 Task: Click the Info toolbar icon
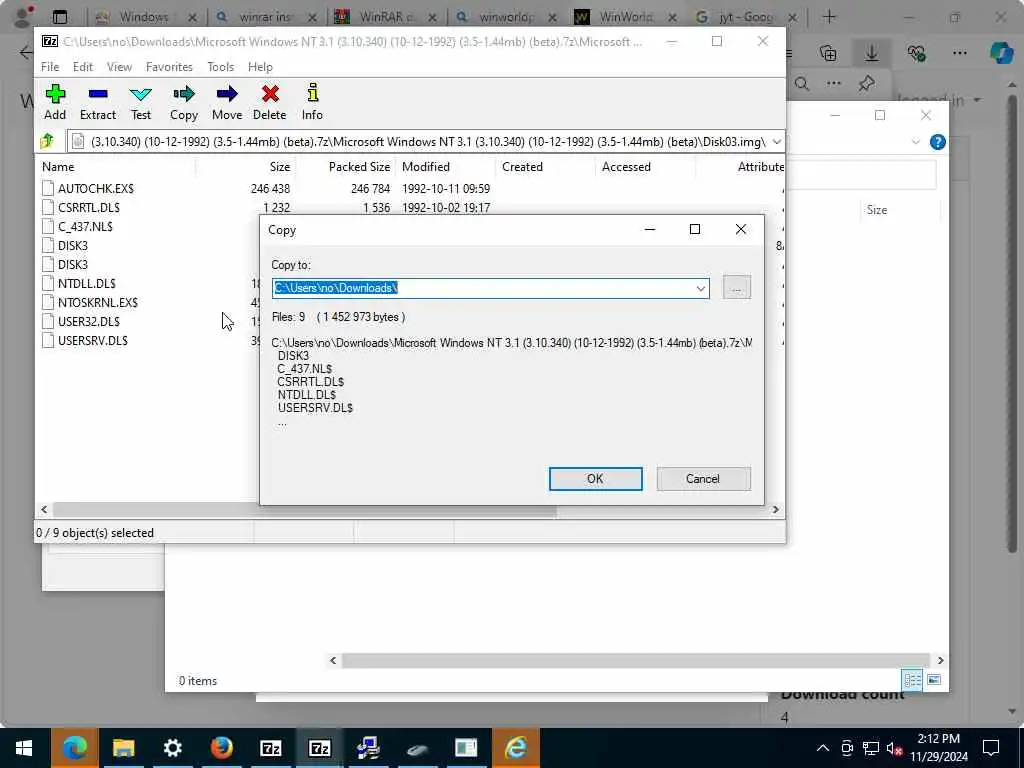312,102
